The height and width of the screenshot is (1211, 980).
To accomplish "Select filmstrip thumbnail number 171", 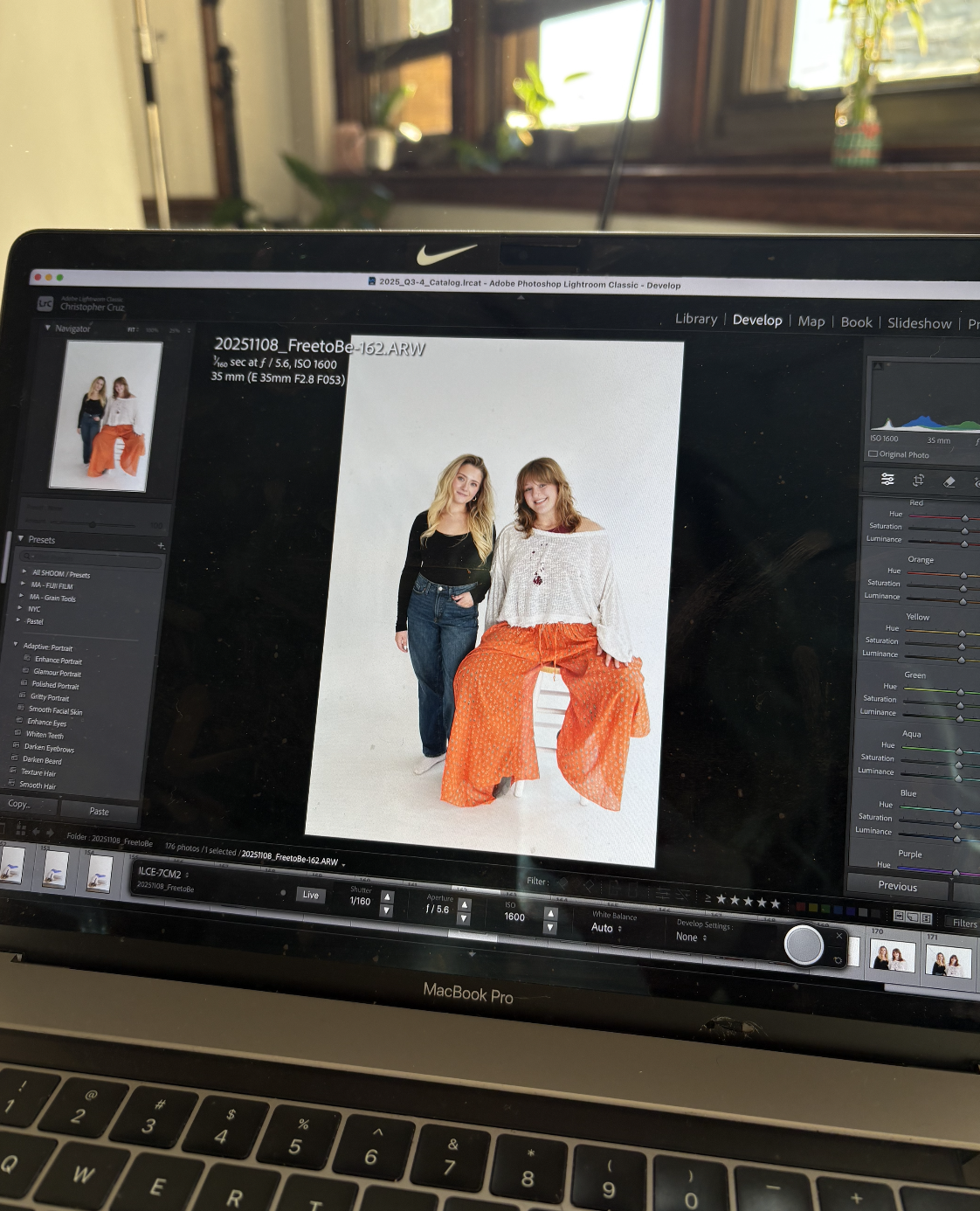I will tap(948, 961).
